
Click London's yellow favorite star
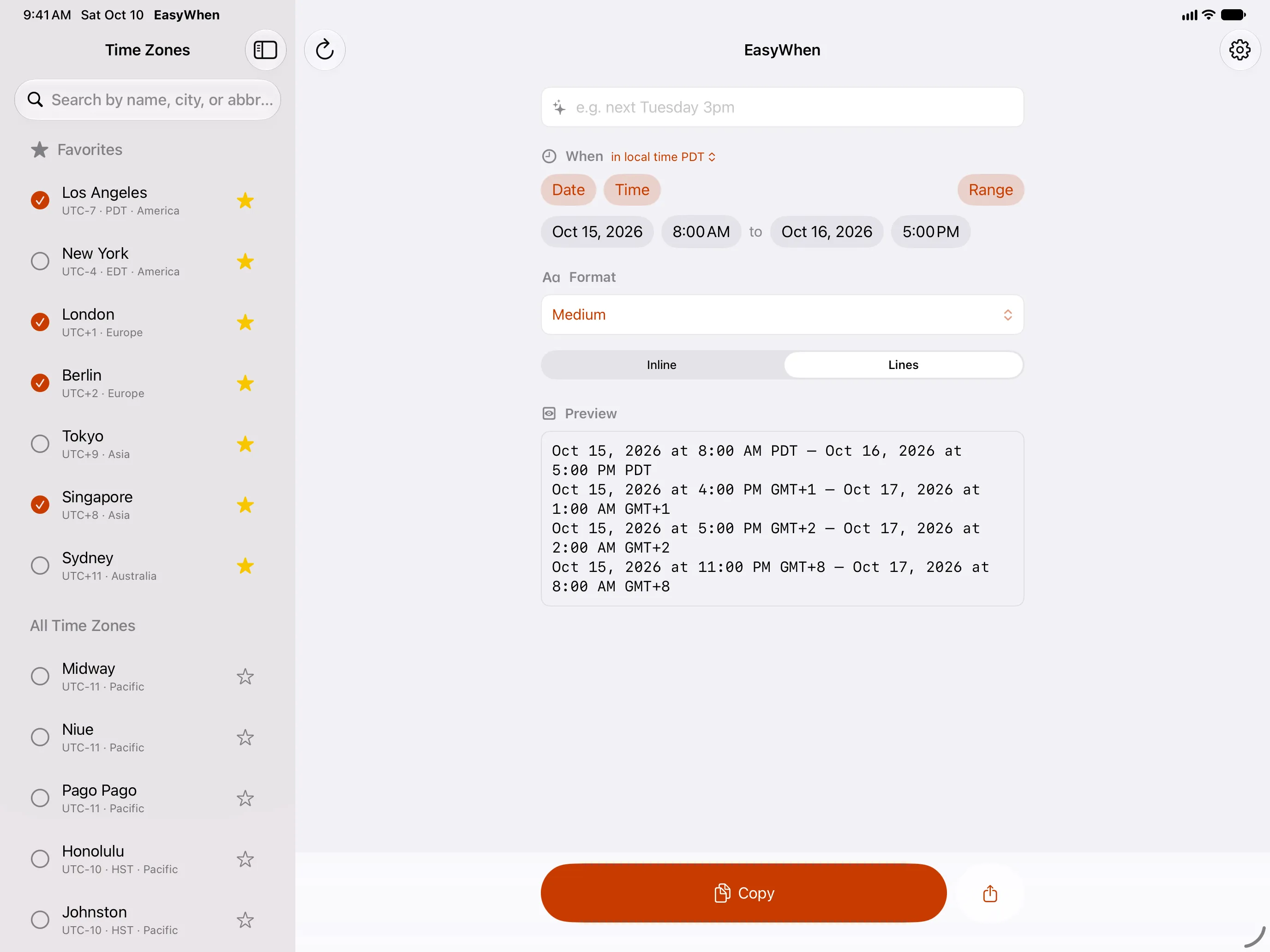pos(245,322)
